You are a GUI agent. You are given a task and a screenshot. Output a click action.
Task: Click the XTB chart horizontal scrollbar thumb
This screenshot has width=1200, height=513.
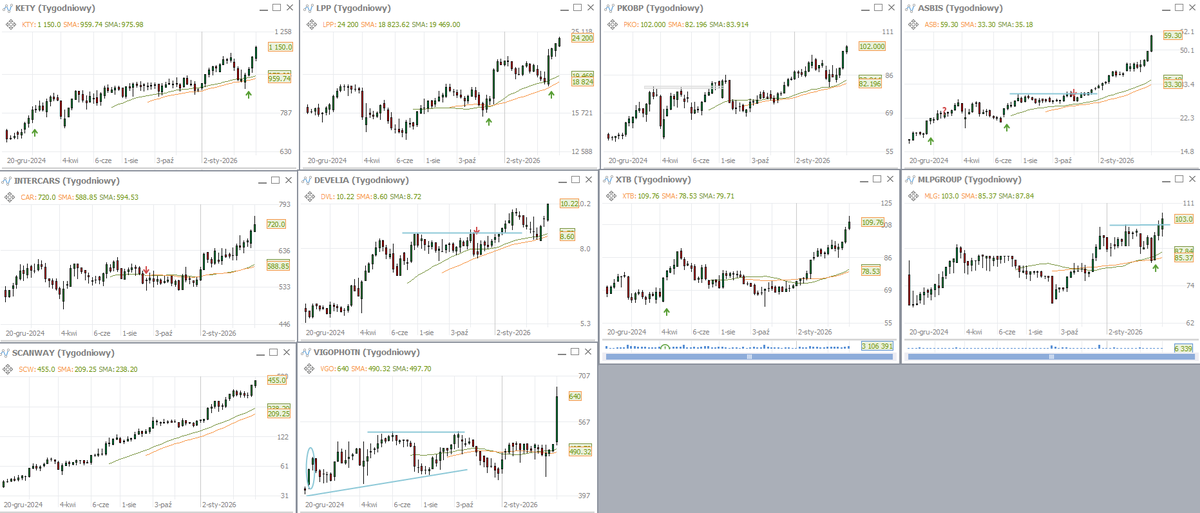(749, 356)
